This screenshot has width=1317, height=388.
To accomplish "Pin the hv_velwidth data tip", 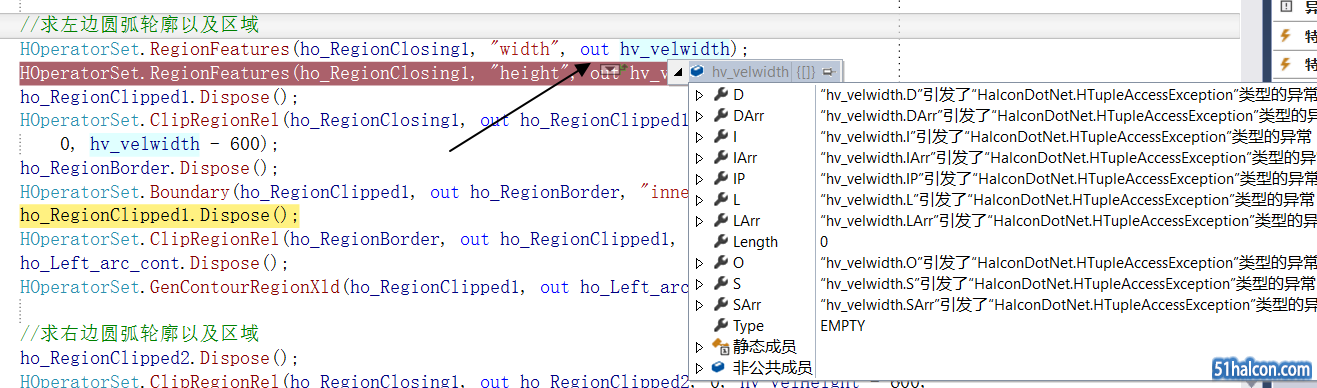I will pyautogui.click(x=828, y=72).
